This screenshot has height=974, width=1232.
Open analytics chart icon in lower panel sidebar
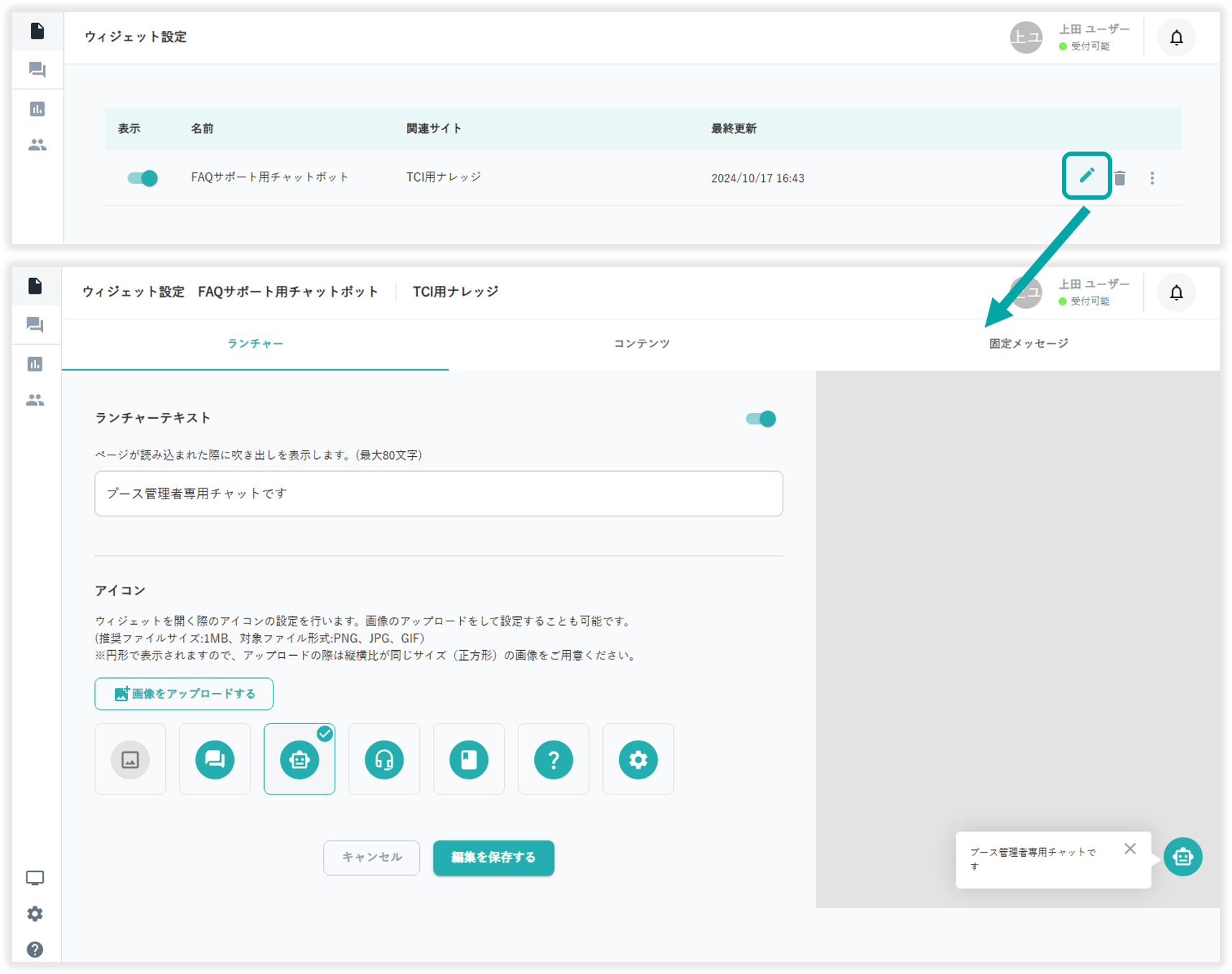pos(35,364)
